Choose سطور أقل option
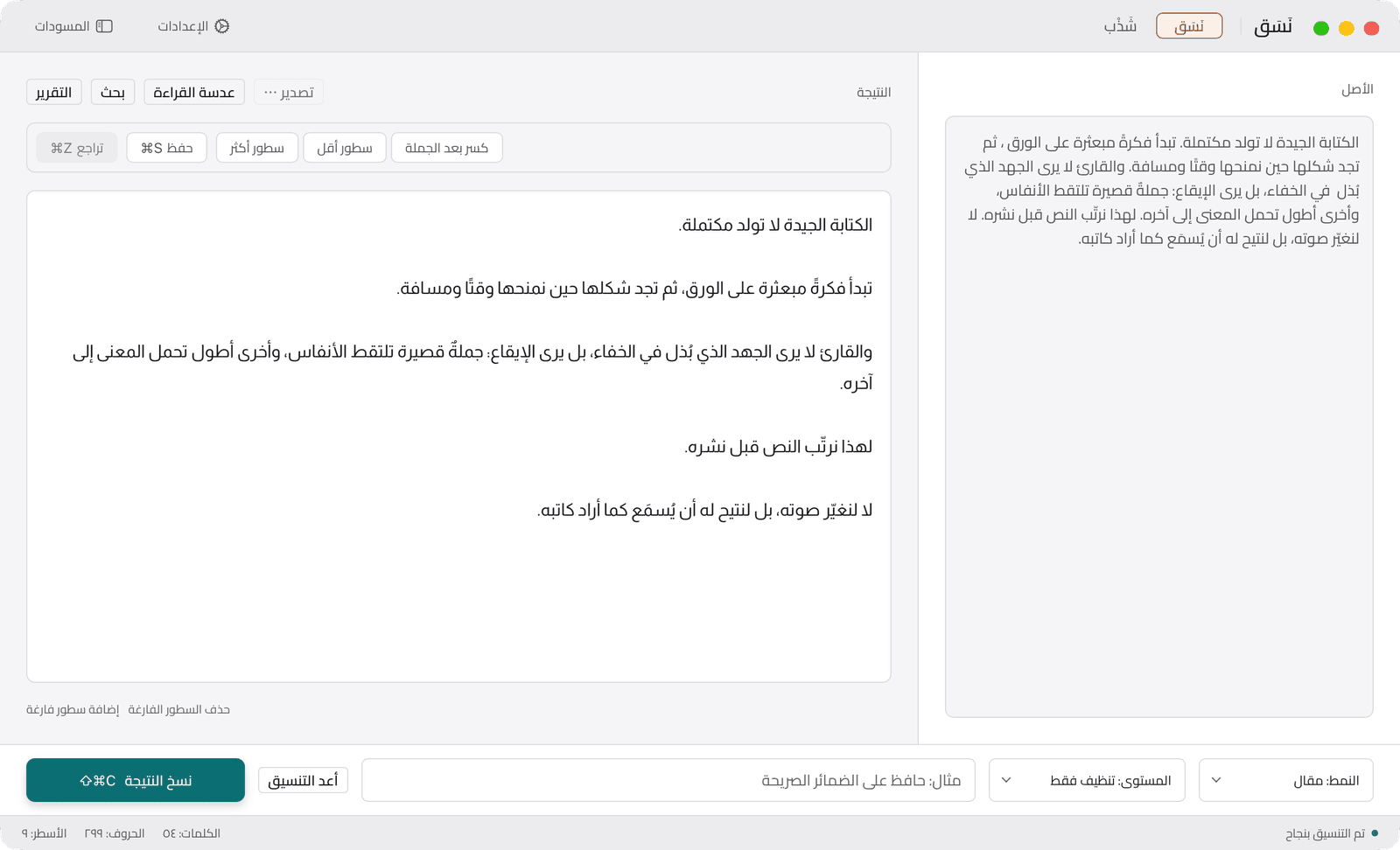This screenshot has width=1400, height=850. point(345,148)
